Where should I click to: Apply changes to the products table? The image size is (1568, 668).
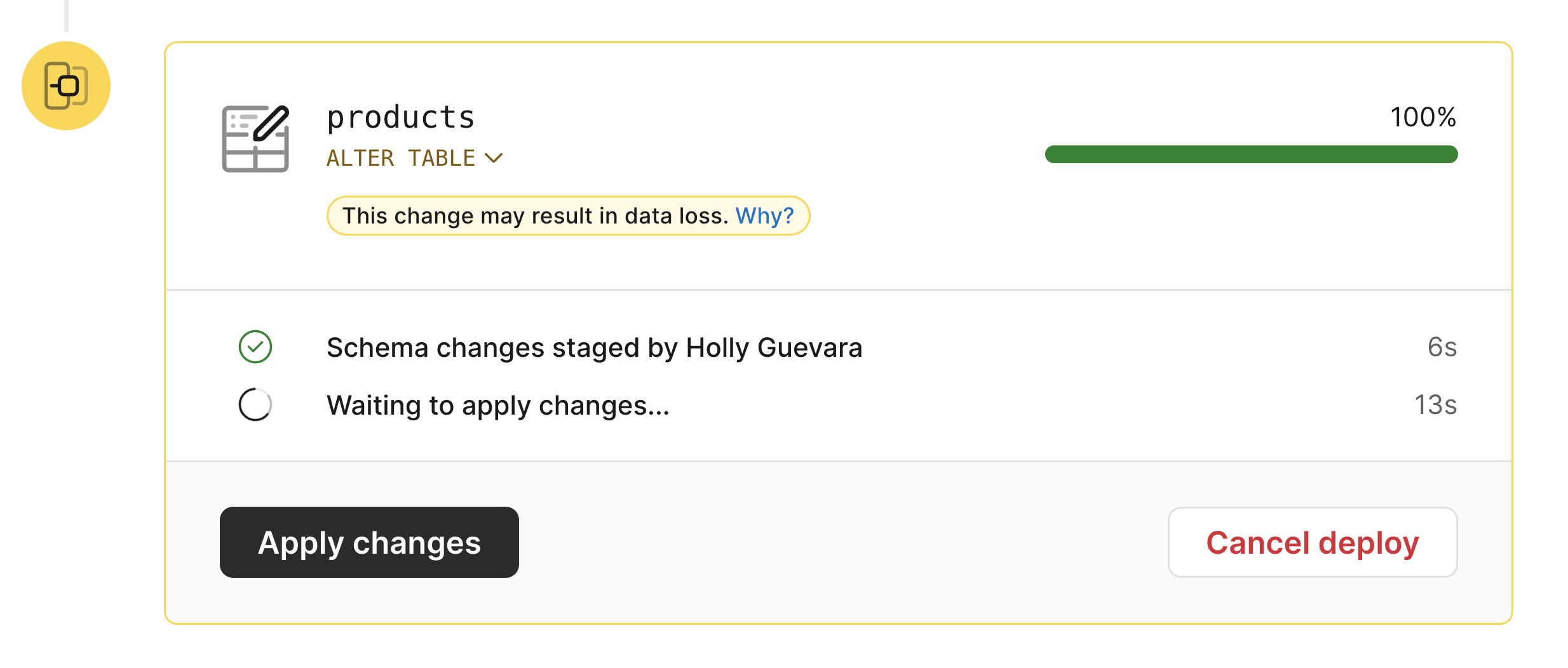point(369,543)
